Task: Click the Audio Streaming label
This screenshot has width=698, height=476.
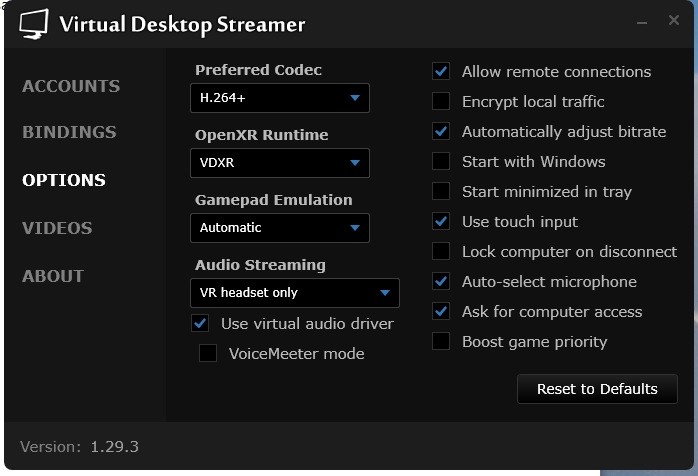Action: (x=260, y=265)
